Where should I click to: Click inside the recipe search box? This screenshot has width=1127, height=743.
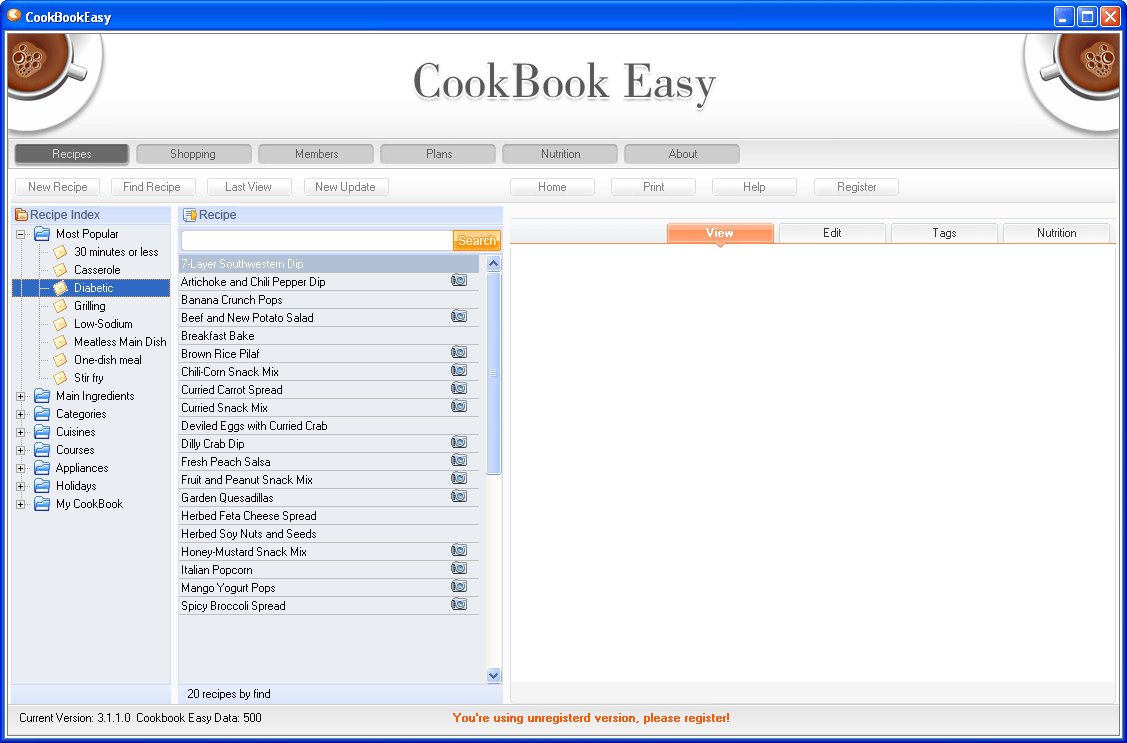pos(315,240)
